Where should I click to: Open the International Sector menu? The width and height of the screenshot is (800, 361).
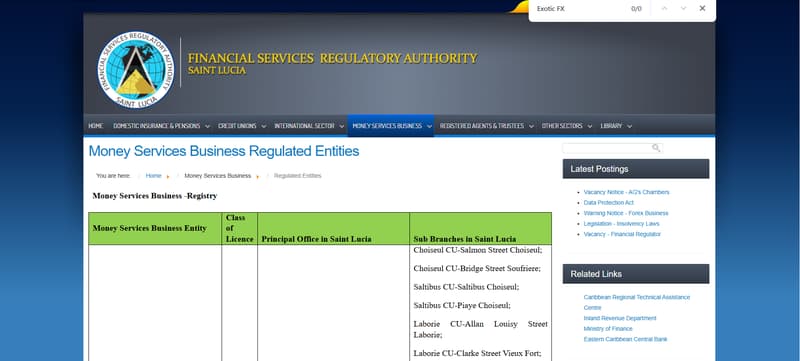click(x=309, y=126)
